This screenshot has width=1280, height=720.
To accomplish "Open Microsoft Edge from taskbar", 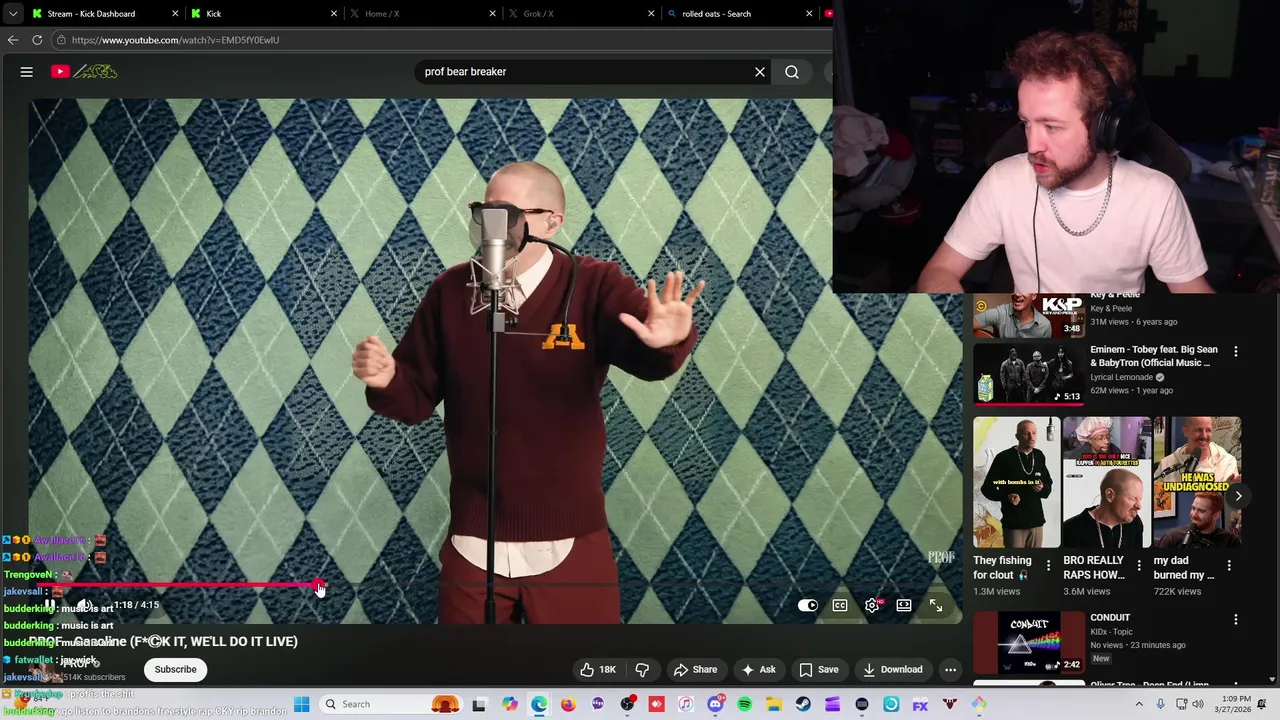I will click(539, 704).
